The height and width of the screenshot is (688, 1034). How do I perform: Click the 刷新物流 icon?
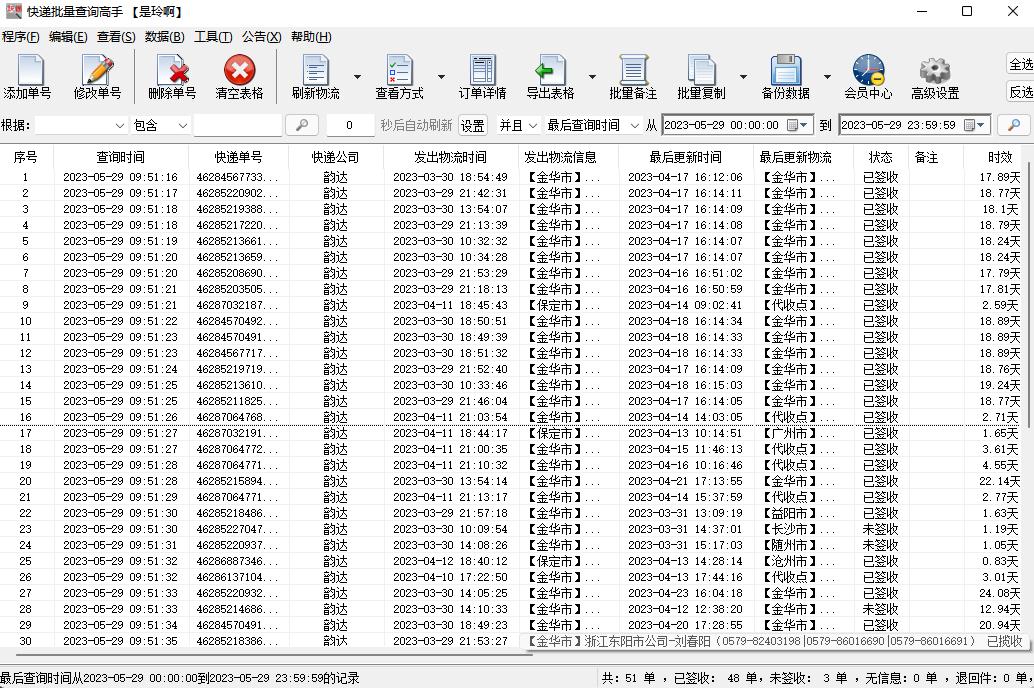[316, 70]
